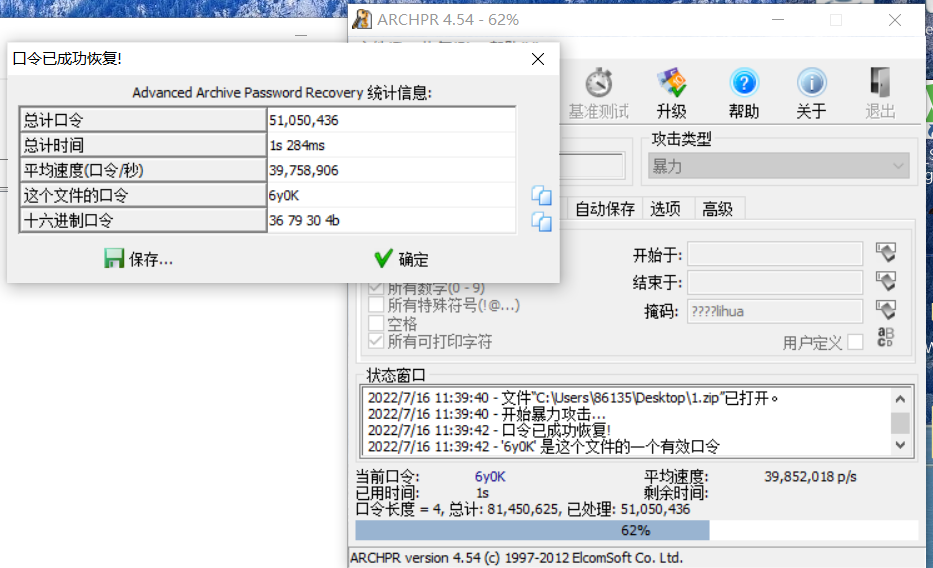Open Help (帮助) question-mark icon
Screen dimensions: 933x568
[x=744, y=83]
